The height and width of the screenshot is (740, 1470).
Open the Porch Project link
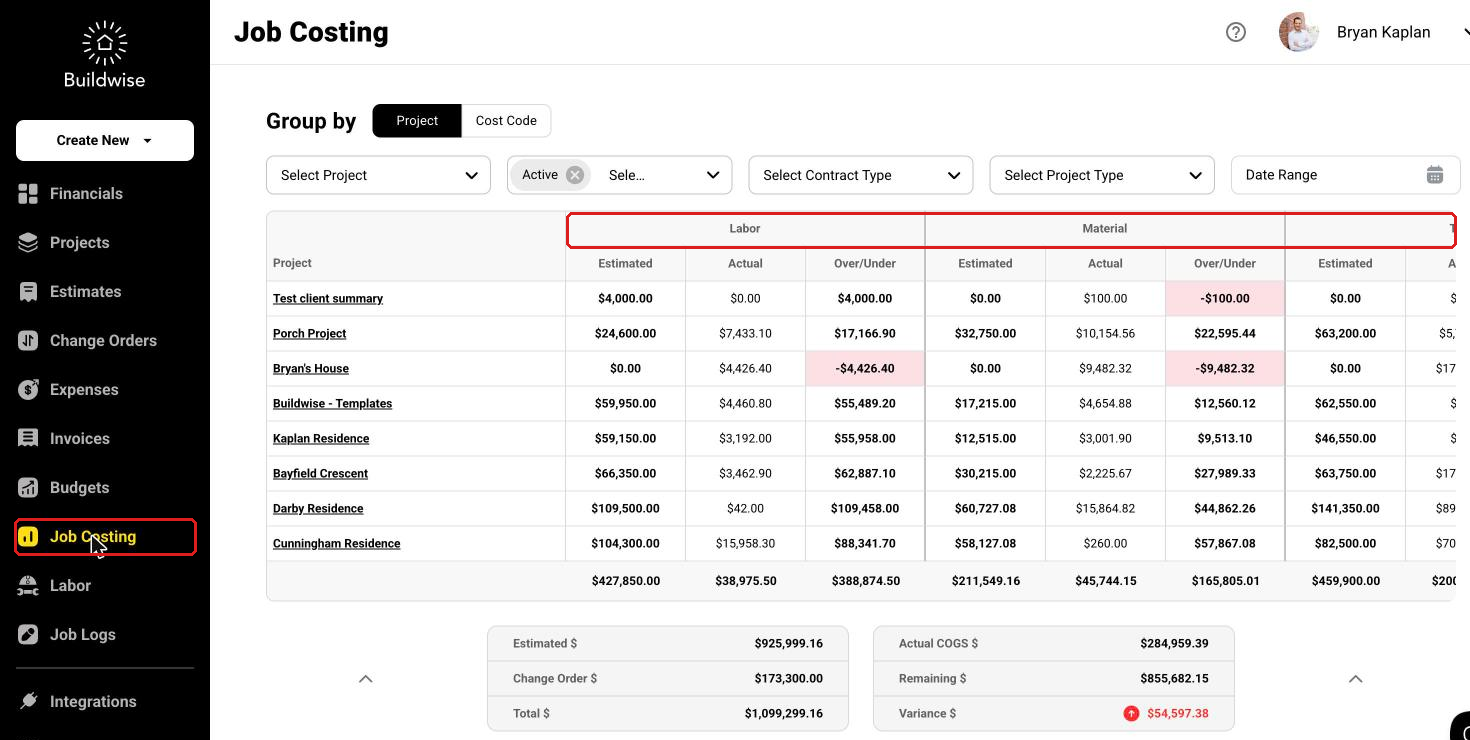[x=310, y=334]
